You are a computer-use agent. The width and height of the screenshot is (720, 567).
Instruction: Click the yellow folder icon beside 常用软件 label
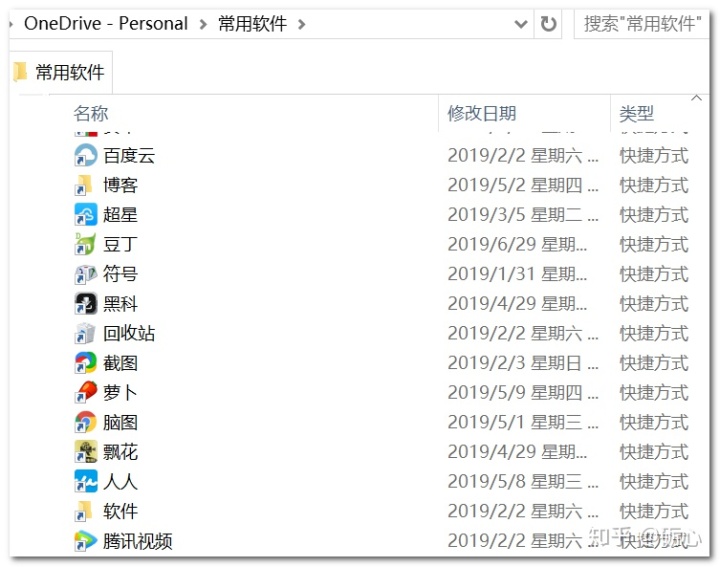(20, 72)
